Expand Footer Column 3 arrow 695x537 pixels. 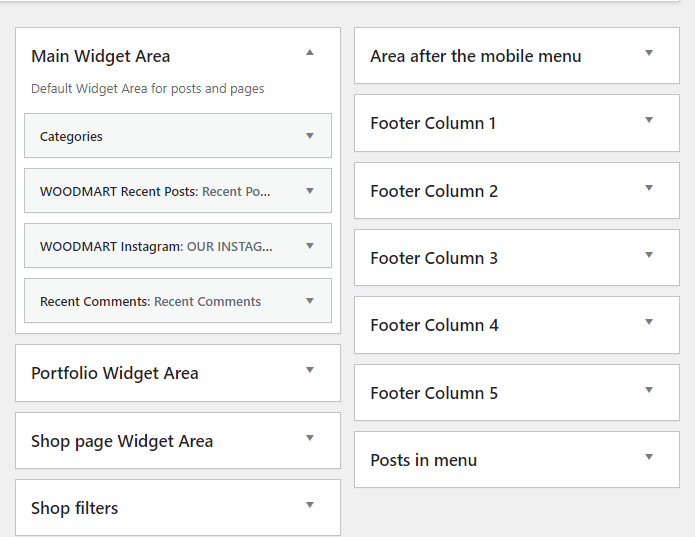[649, 255]
